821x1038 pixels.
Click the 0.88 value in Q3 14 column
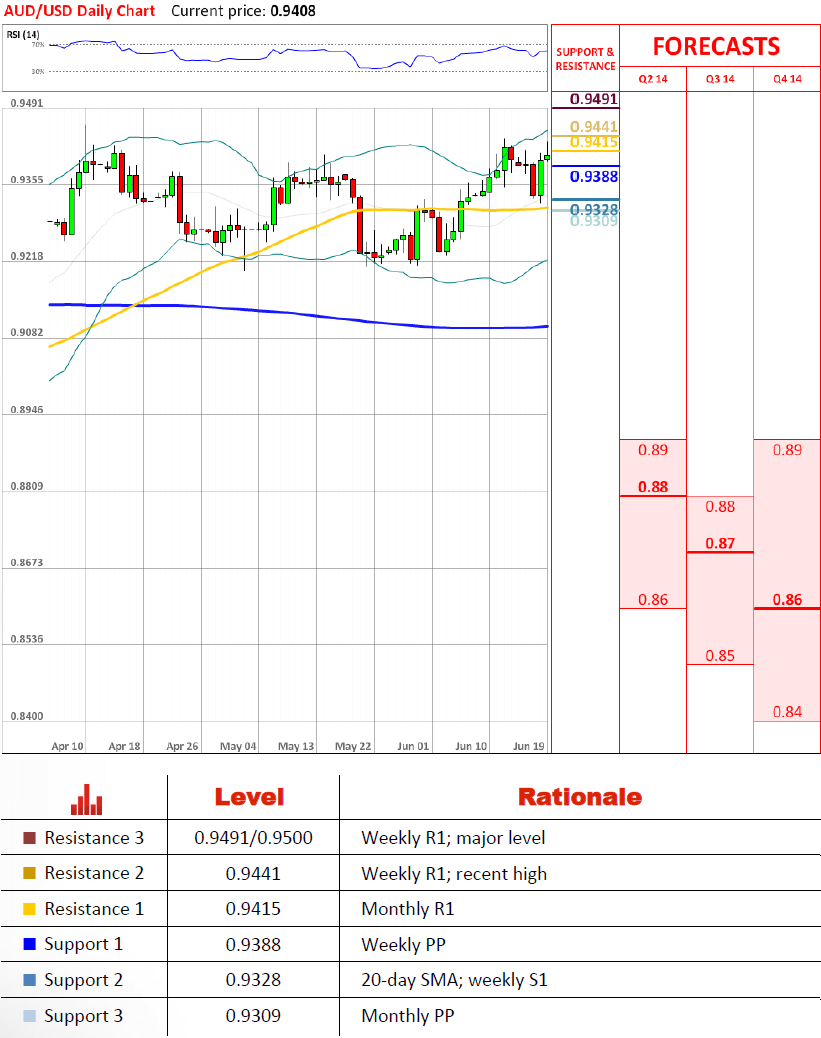click(x=720, y=507)
